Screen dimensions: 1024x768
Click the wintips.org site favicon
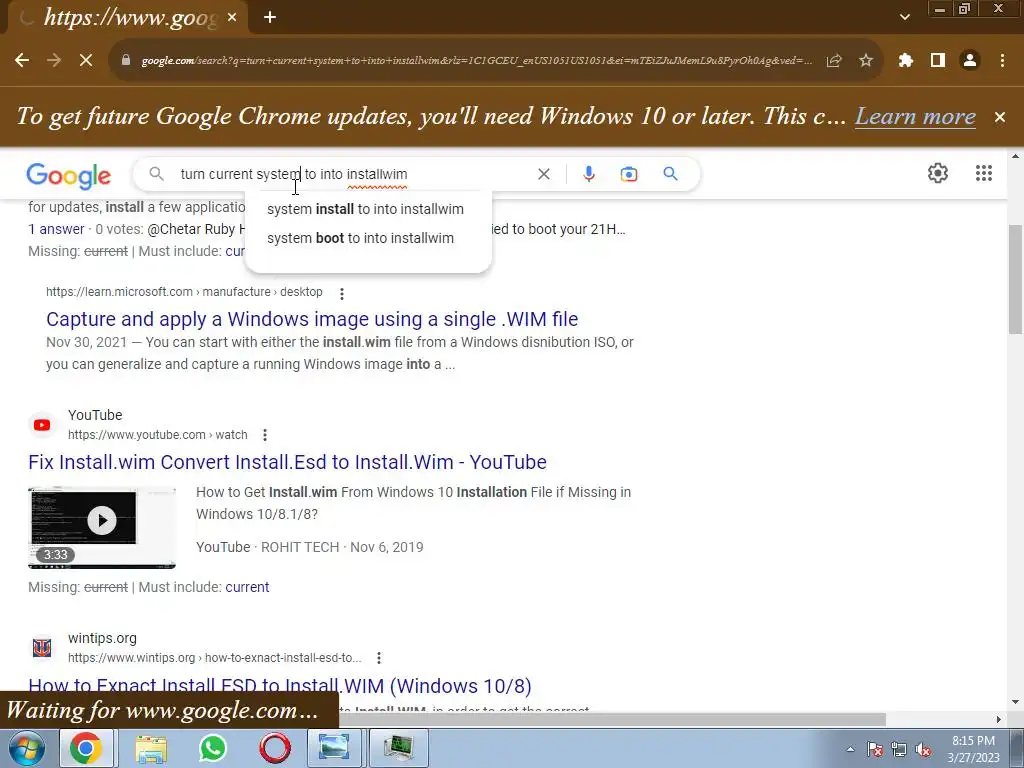[x=42, y=648]
